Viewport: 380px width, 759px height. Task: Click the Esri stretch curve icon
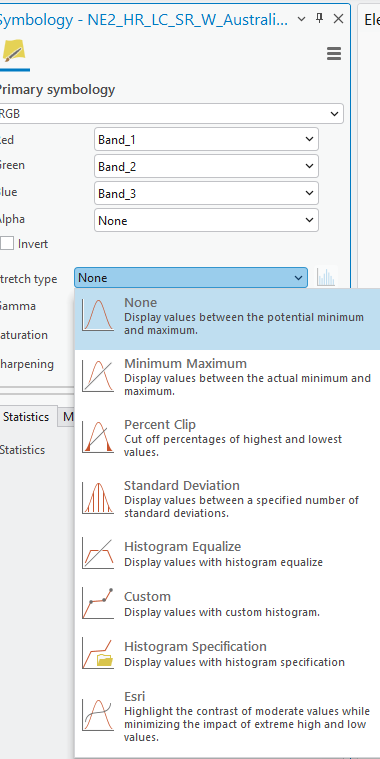coord(98,715)
